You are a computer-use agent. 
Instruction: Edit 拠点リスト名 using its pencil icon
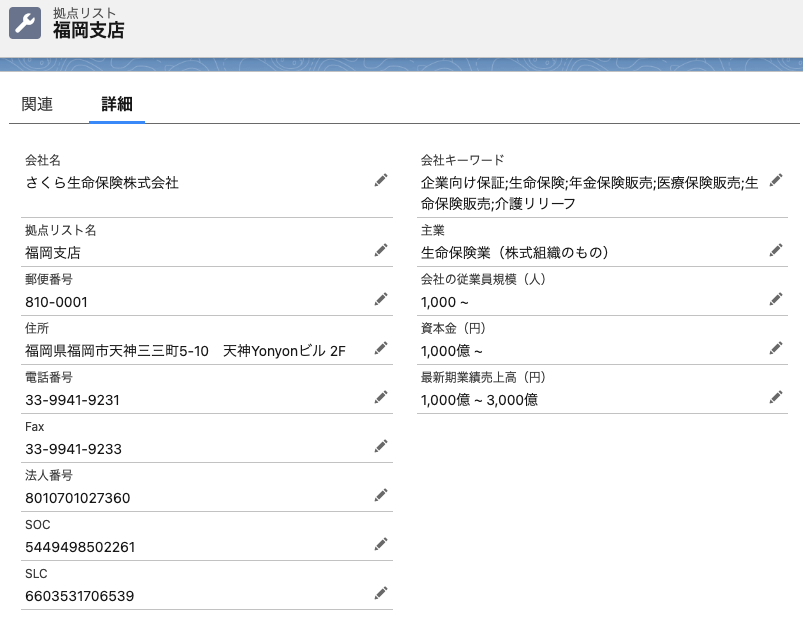(381, 250)
